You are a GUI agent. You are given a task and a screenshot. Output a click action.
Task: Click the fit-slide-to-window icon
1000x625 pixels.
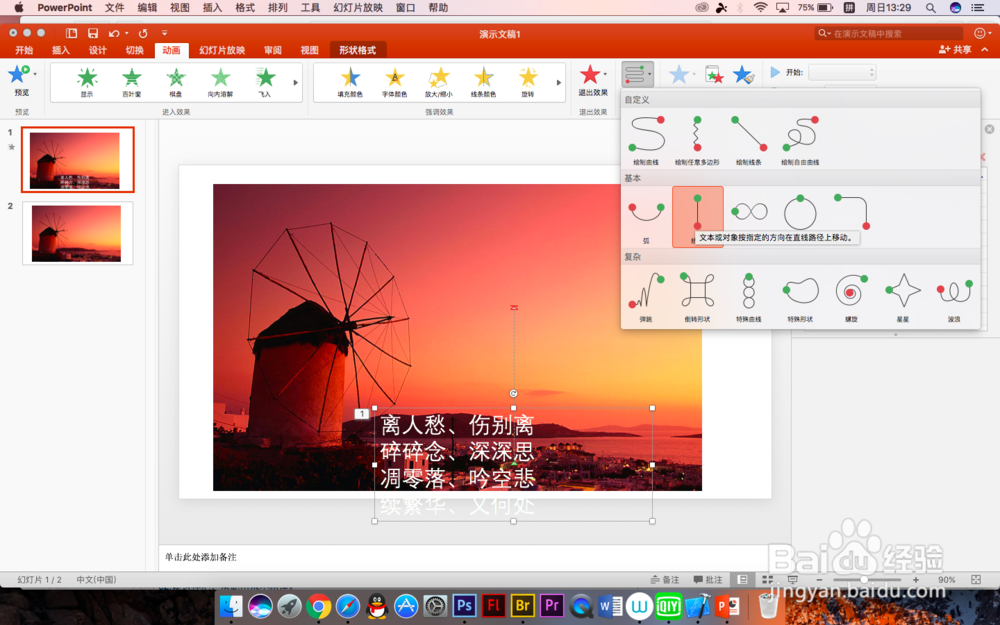tap(976, 580)
